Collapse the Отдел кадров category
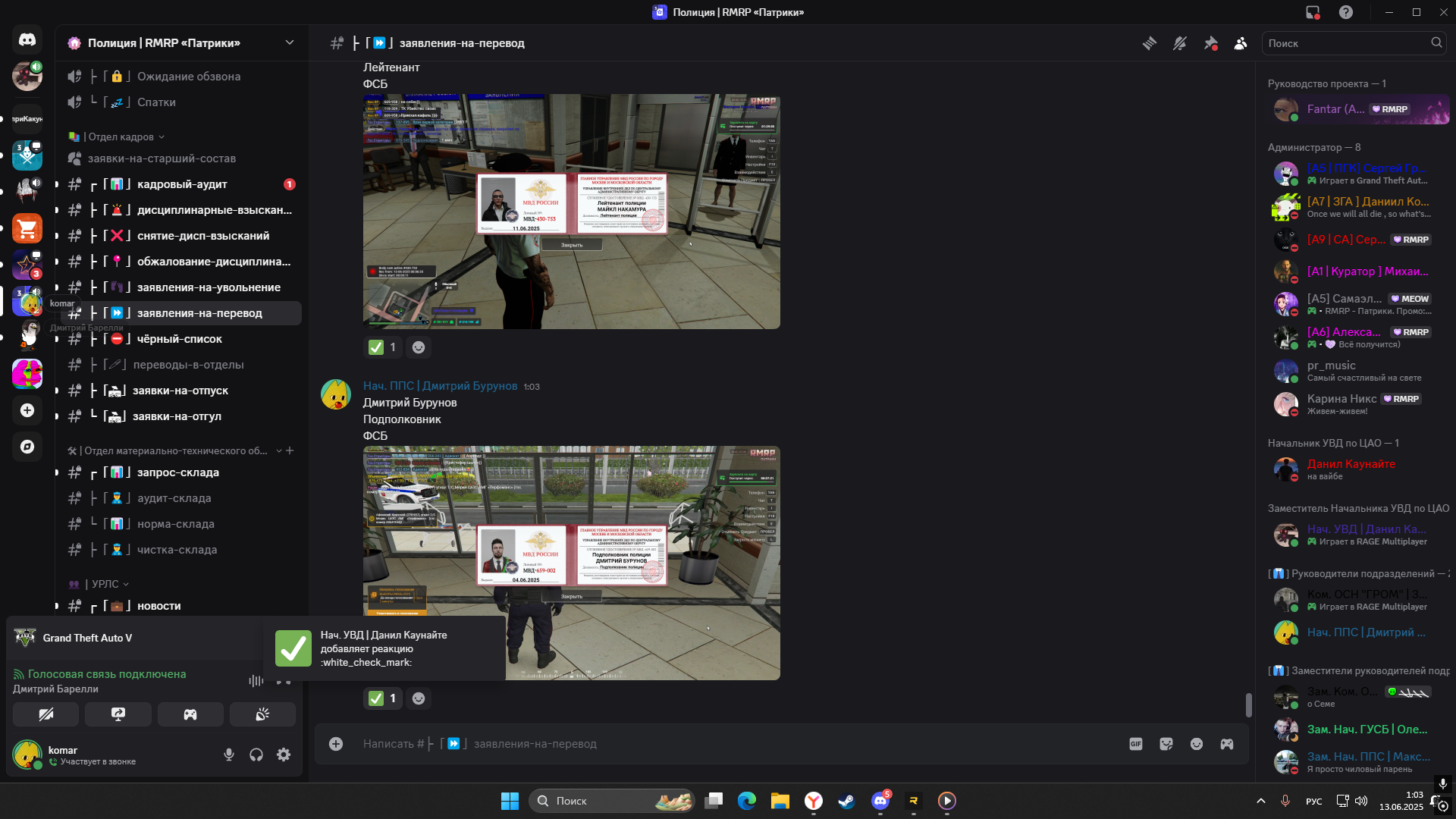This screenshot has height=819, width=1456. (121, 136)
